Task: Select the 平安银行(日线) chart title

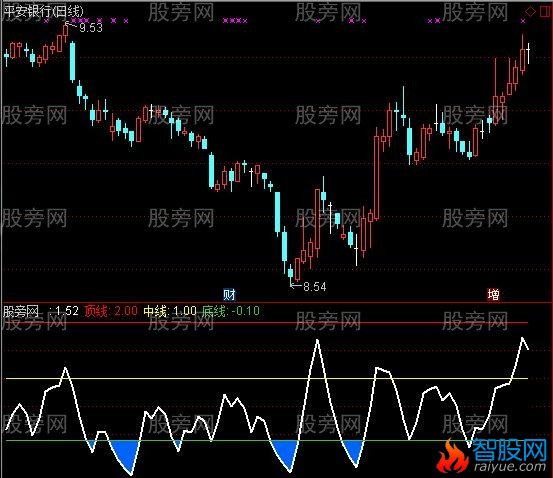Action: [43, 12]
